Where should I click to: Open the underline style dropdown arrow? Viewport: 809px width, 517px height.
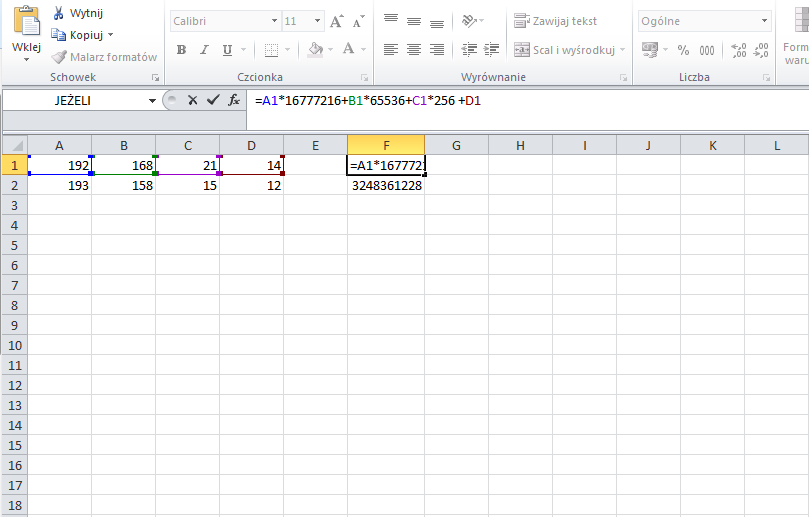coord(244,50)
